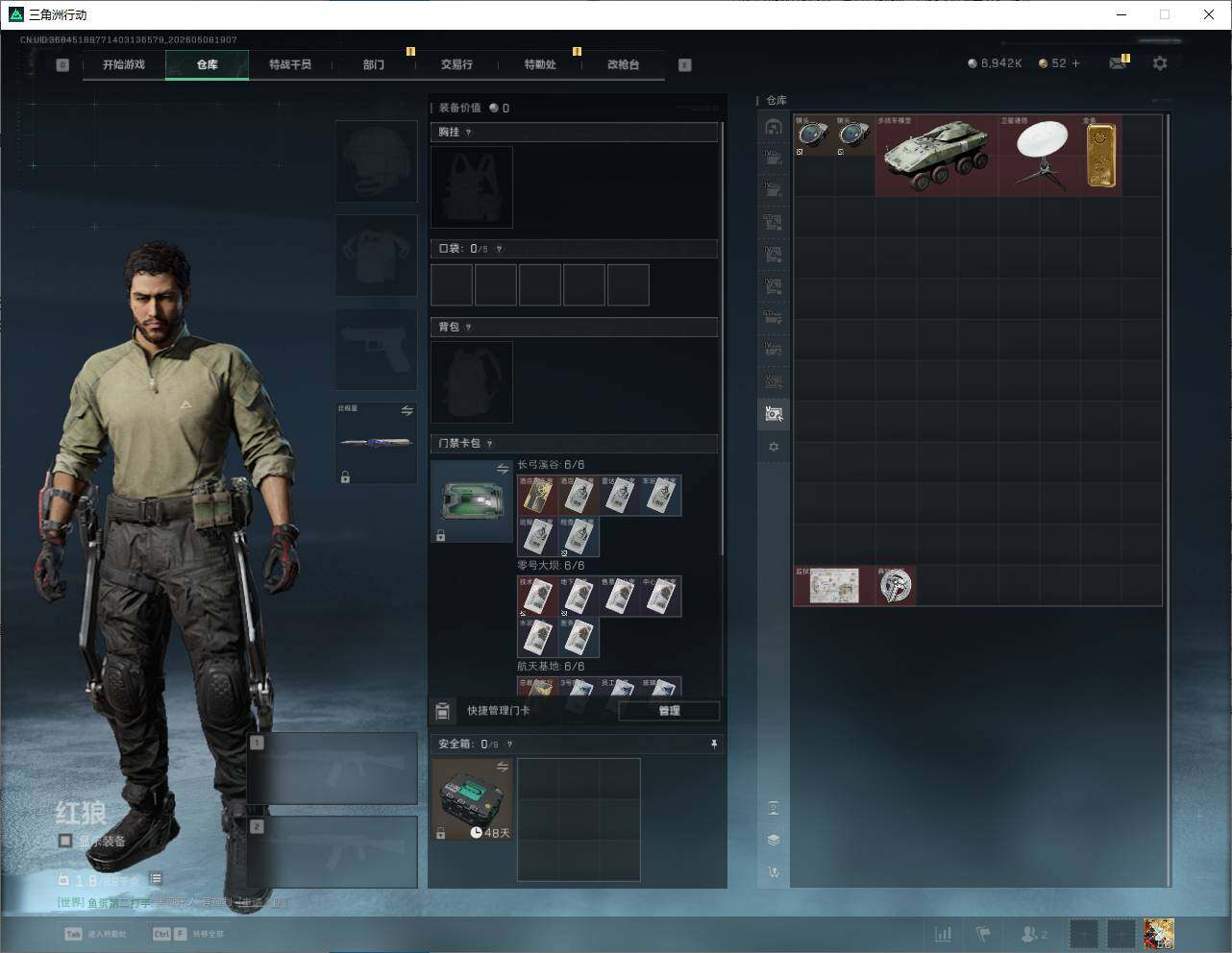The width and height of the screenshot is (1232, 953).
Task: Click the swap icon on the safe box
Action: (x=503, y=767)
